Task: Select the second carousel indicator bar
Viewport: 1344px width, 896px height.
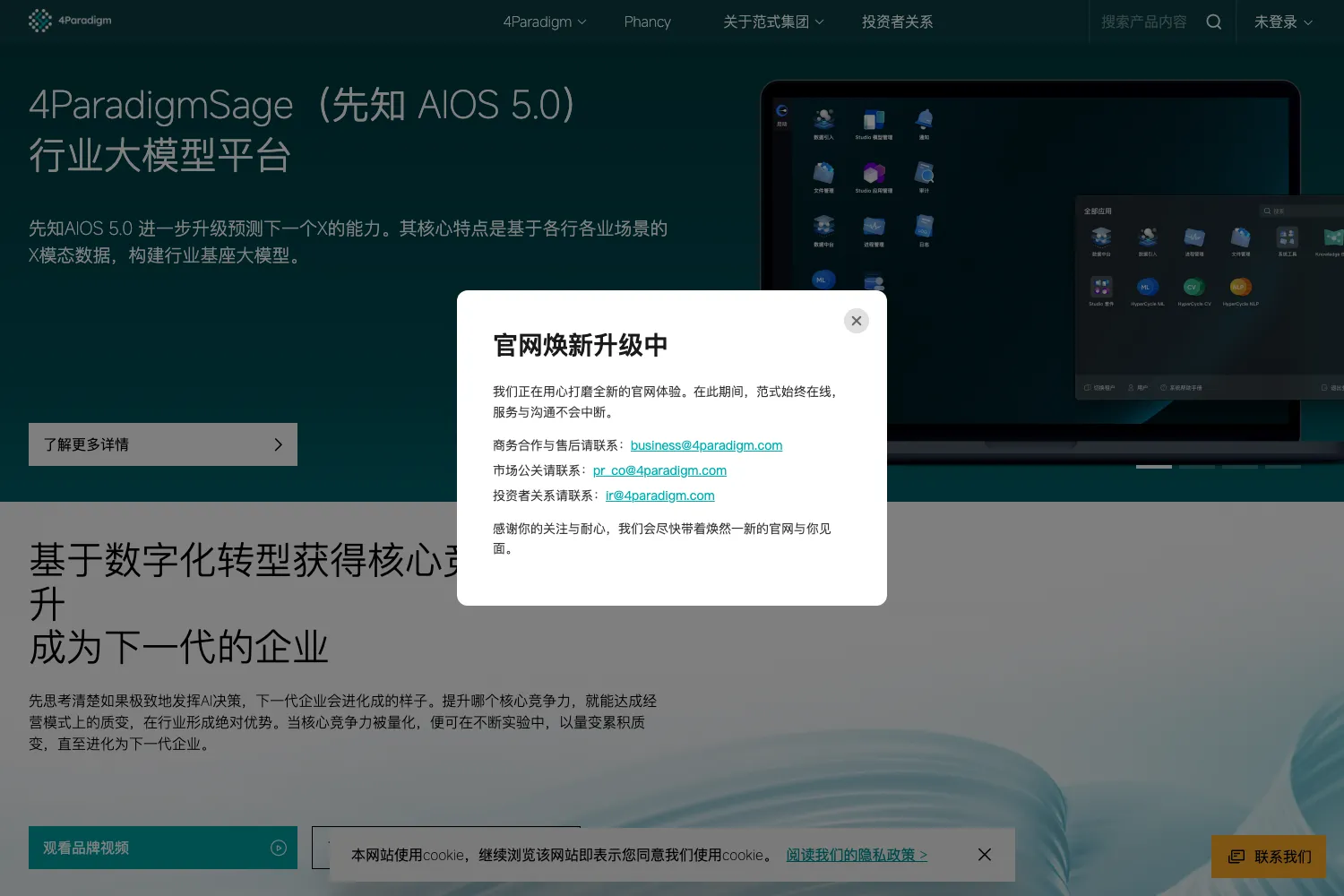Action: pos(1197,467)
